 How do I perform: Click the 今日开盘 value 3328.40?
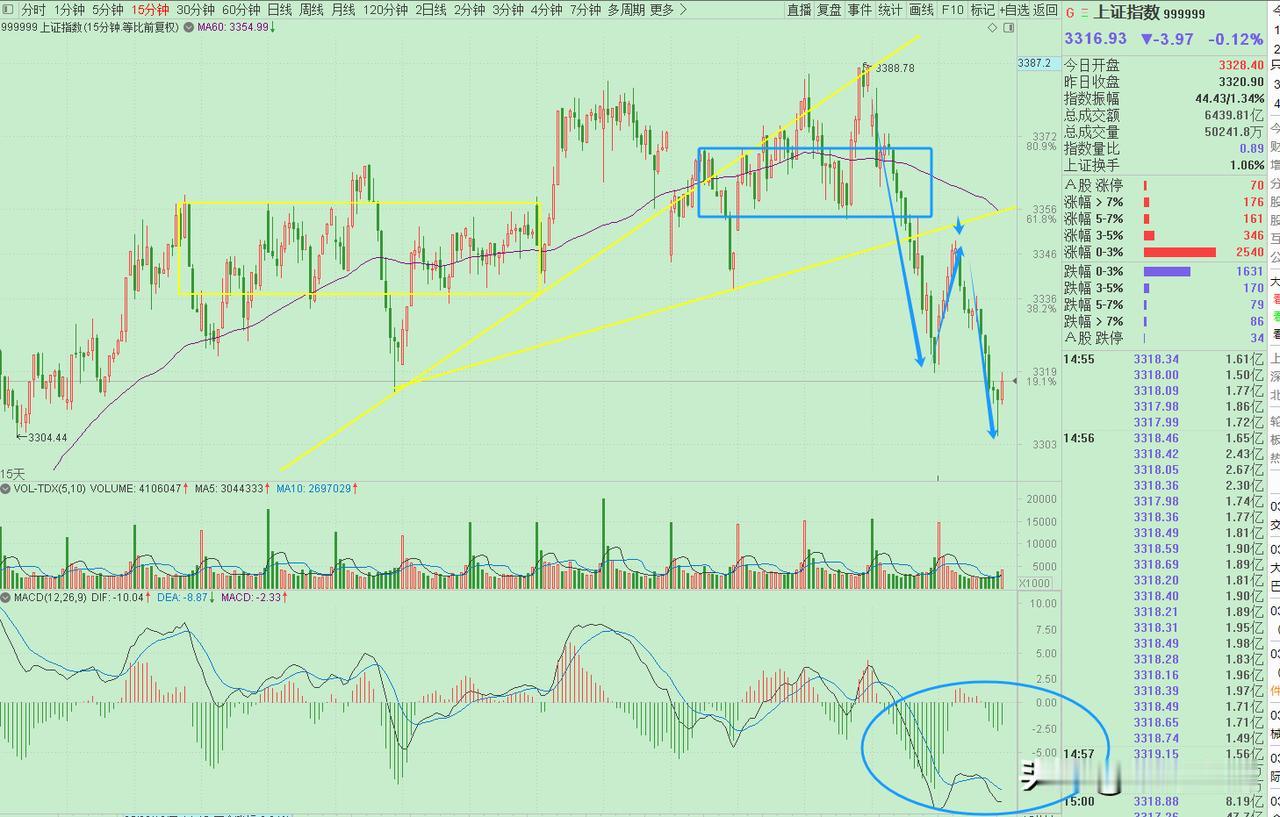coord(1241,65)
